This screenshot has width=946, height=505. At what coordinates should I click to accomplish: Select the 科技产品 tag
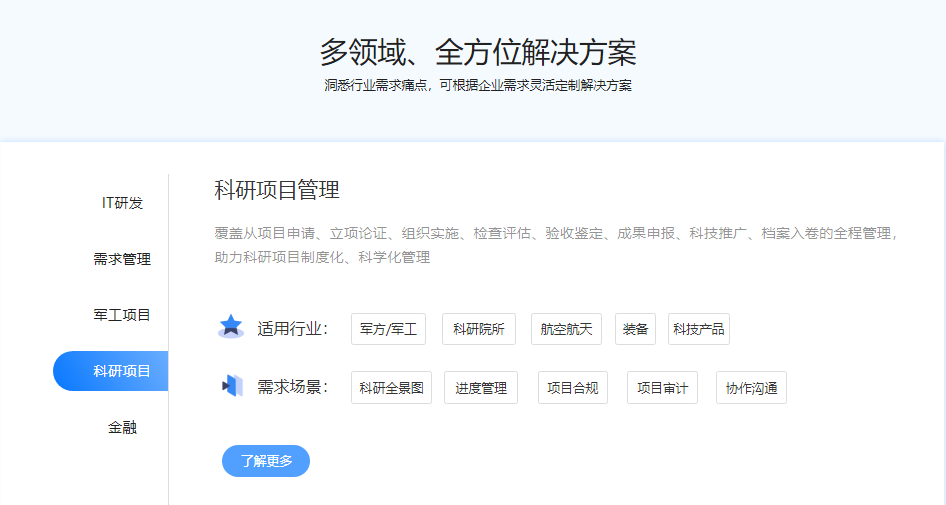coord(699,329)
